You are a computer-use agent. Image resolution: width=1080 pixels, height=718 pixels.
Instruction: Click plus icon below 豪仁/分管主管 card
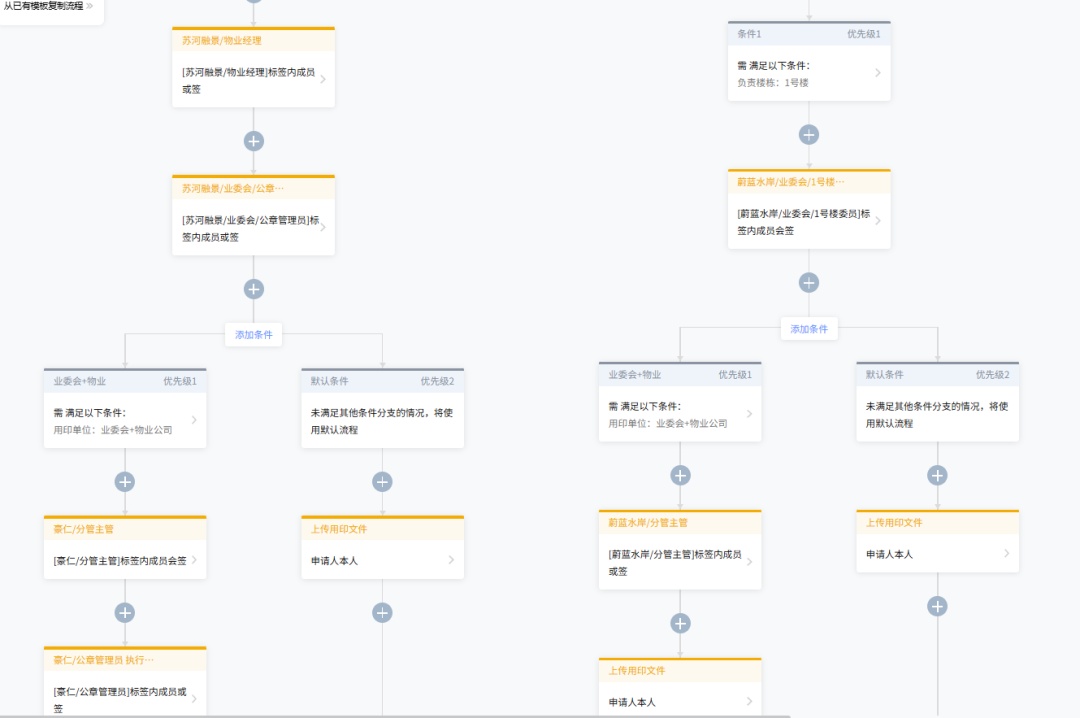(125, 613)
